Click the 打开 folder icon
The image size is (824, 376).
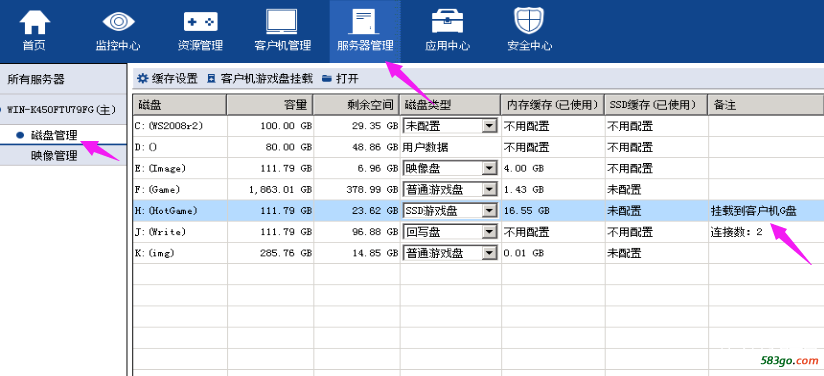(327, 79)
